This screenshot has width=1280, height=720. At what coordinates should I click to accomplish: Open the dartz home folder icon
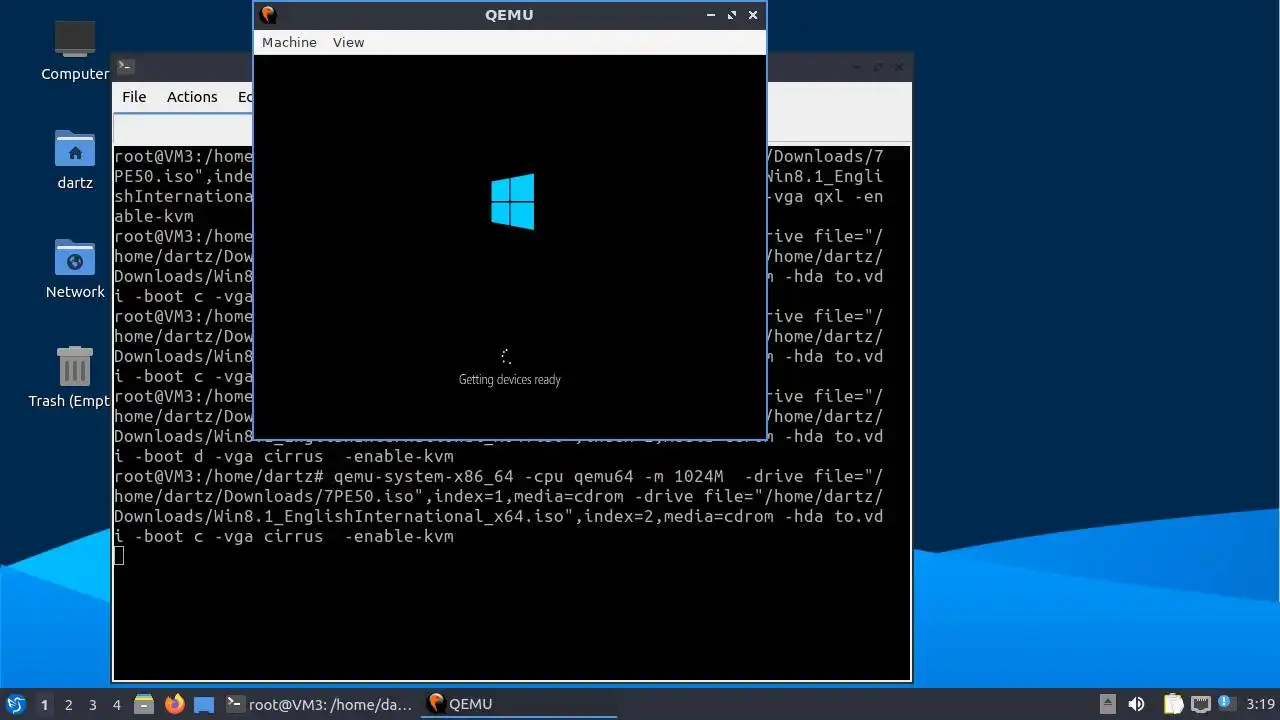75,160
